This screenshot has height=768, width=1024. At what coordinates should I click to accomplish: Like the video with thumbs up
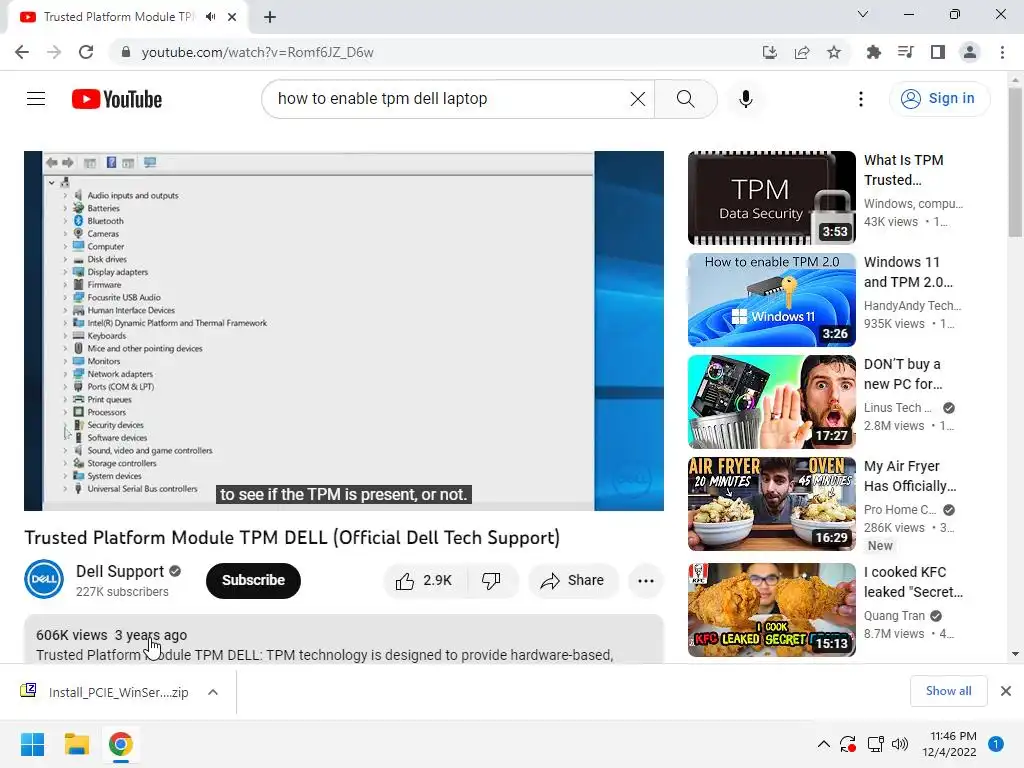[x=424, y=581]
